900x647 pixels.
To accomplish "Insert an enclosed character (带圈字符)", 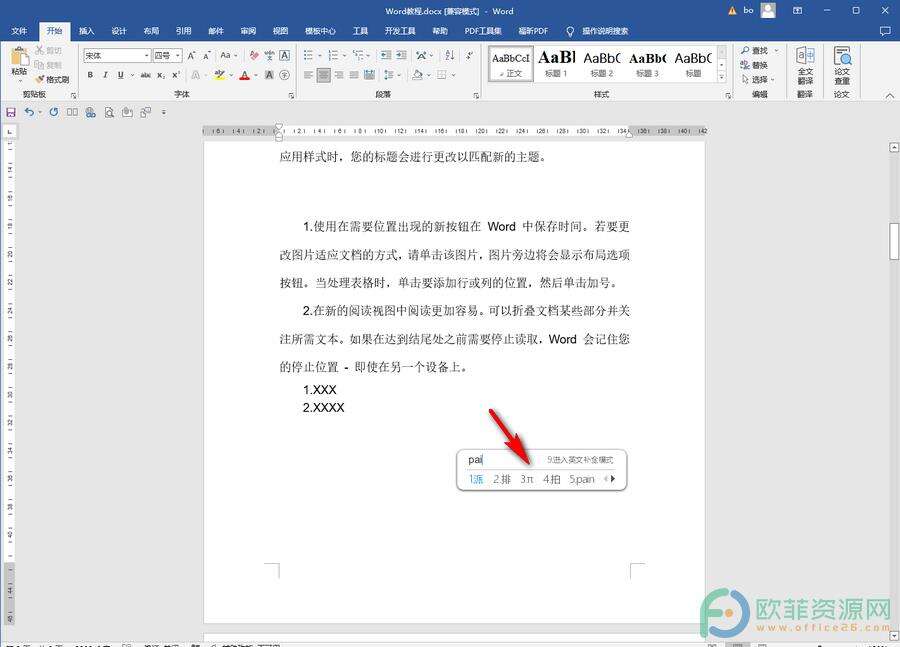I will pyautogui.click(x=285, y=75).
